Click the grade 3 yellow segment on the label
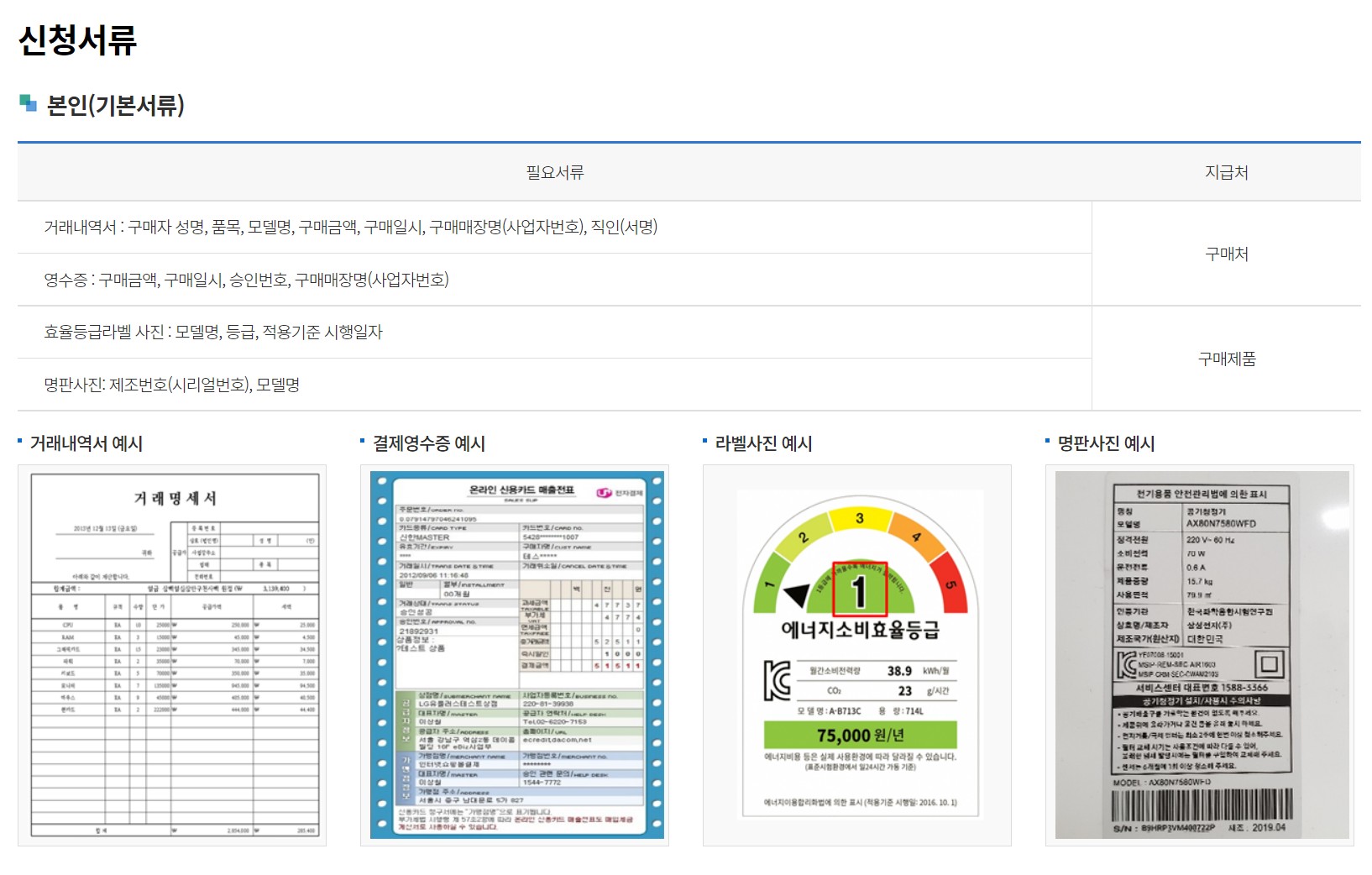The width and height of the screenshot is (1372, 875). [859, 519]
